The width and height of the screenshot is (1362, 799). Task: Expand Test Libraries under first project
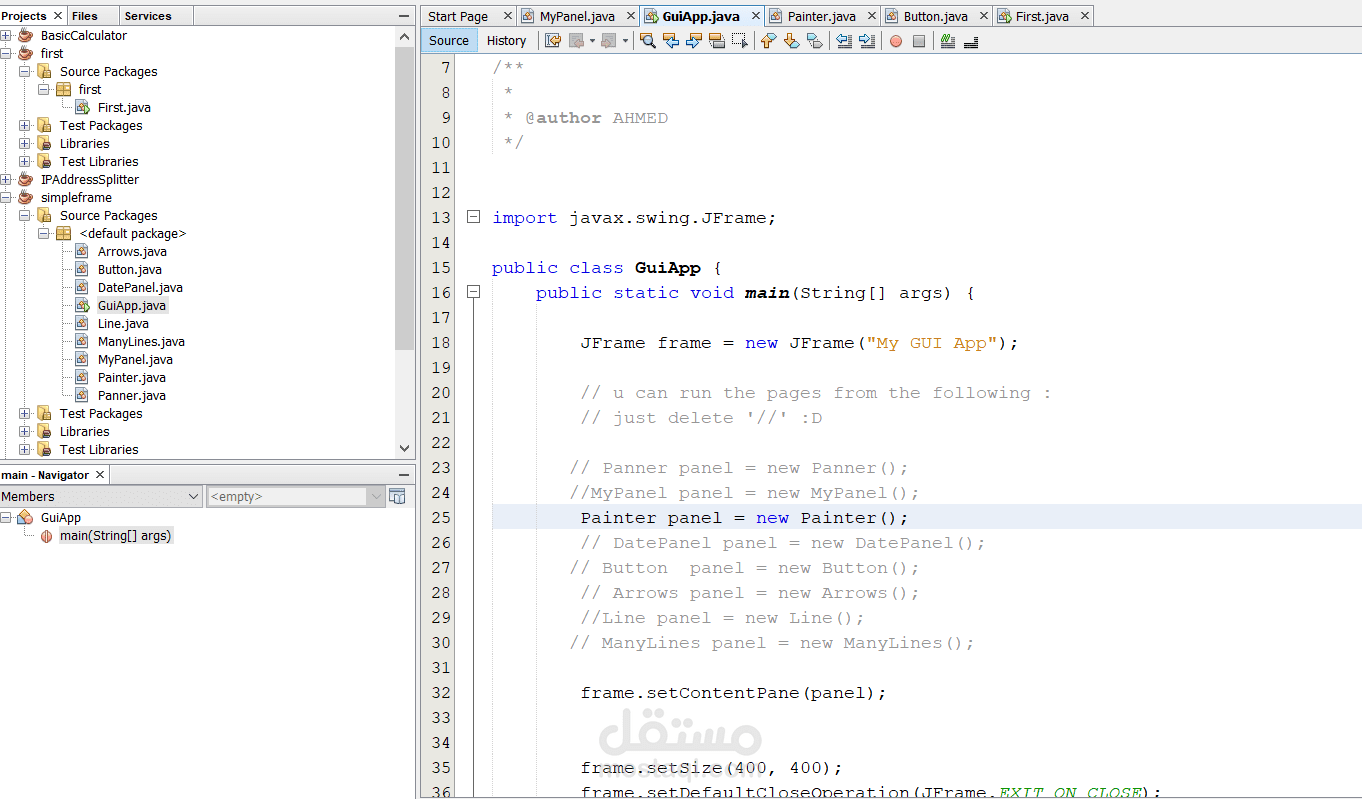tap(25, 161)
